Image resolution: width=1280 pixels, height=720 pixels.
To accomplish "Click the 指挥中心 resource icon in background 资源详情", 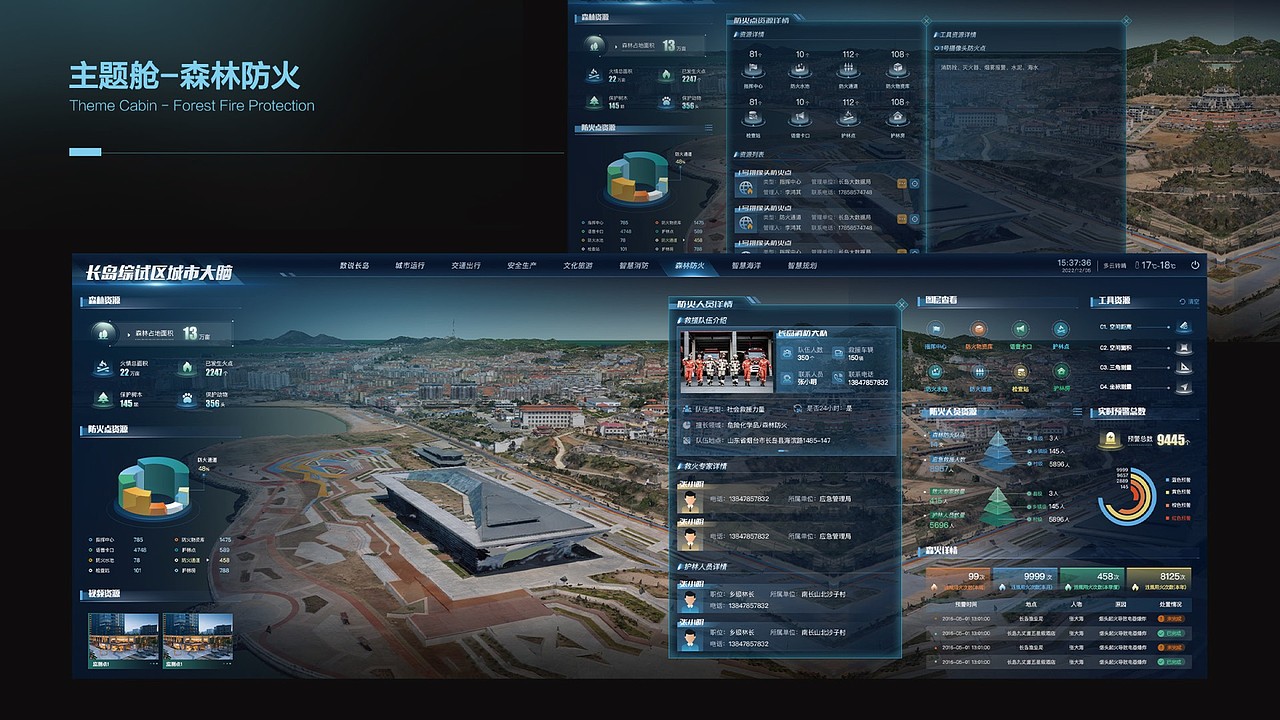I will pyautogui.click(x=754, y=69).
